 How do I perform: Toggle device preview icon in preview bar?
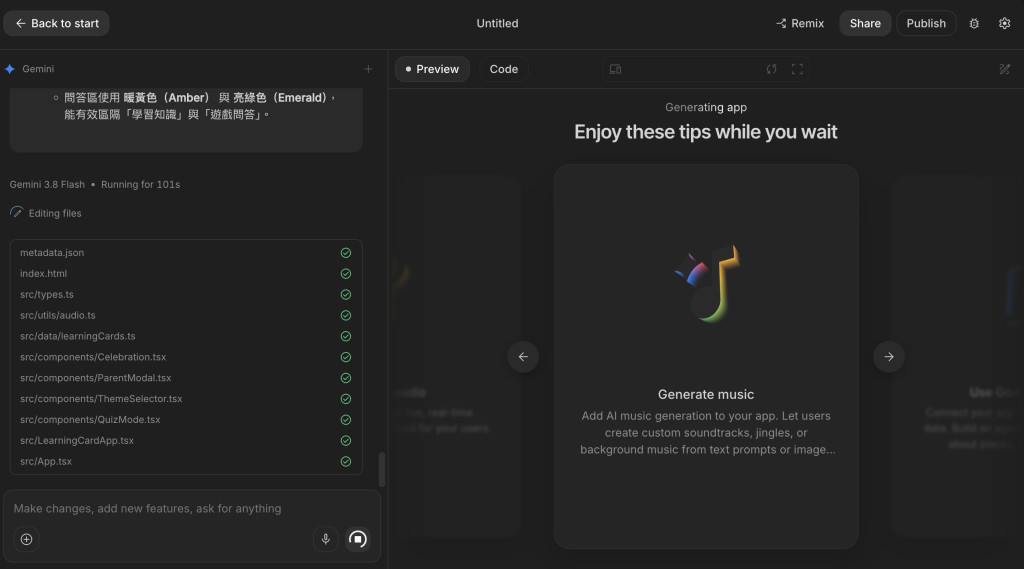tap(615, 69)
